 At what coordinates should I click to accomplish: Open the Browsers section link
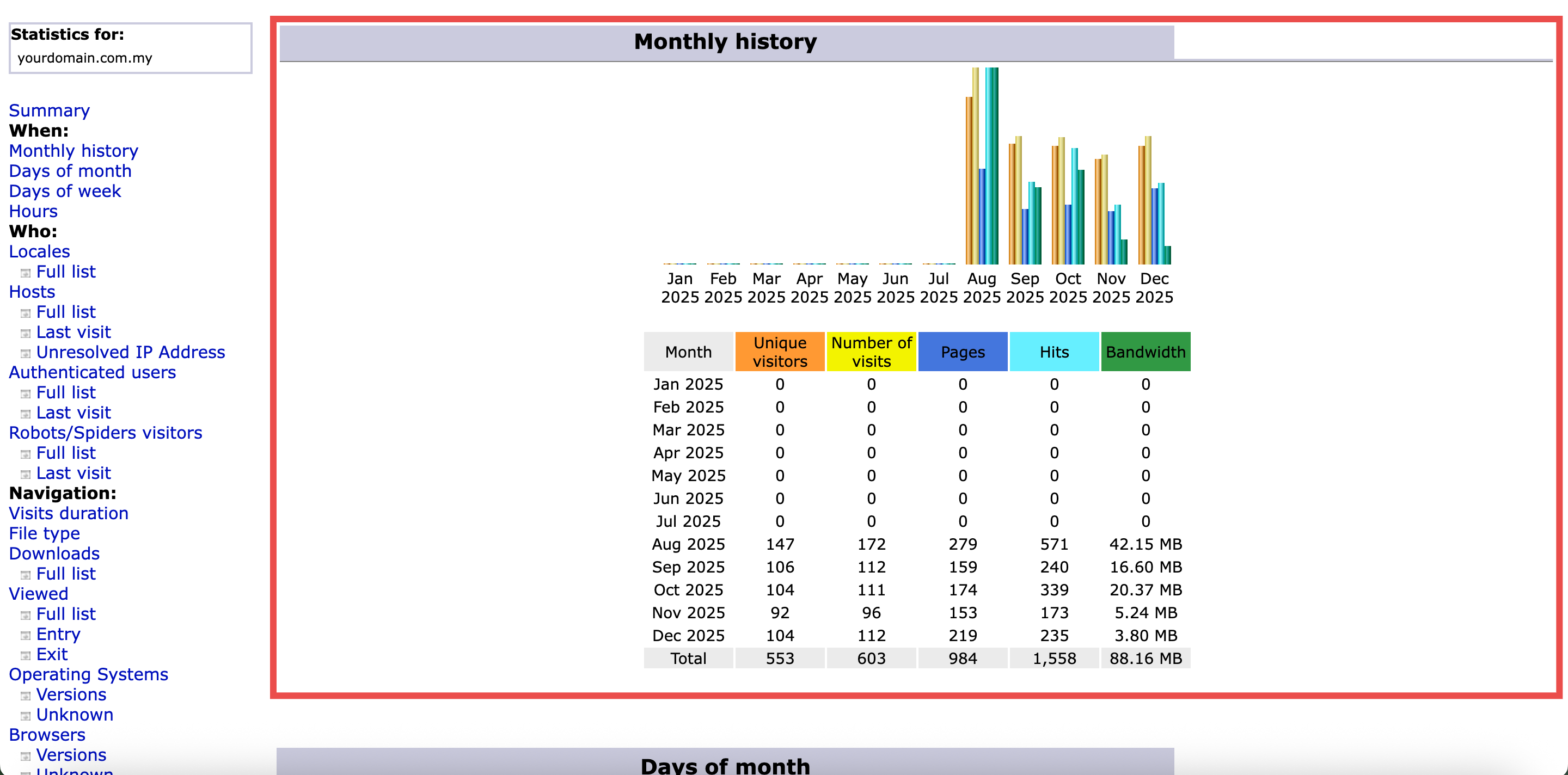coord(47,734)
